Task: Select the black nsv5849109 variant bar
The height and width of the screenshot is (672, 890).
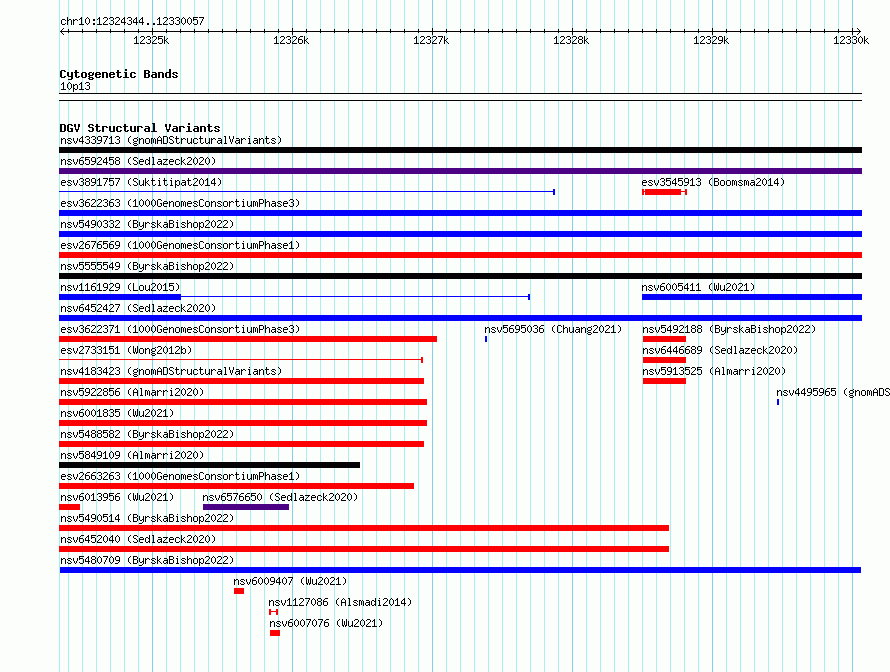Action: 209,465
